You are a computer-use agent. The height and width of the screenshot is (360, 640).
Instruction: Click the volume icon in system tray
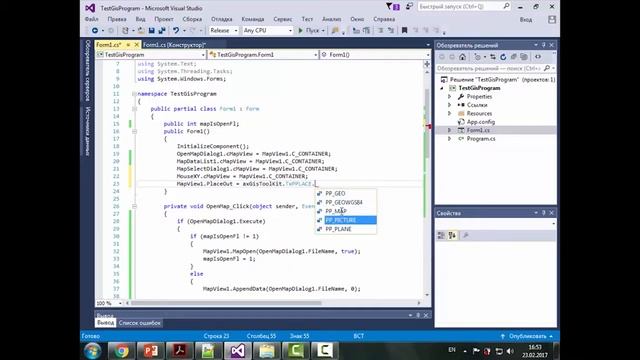(x=510, y=351)
